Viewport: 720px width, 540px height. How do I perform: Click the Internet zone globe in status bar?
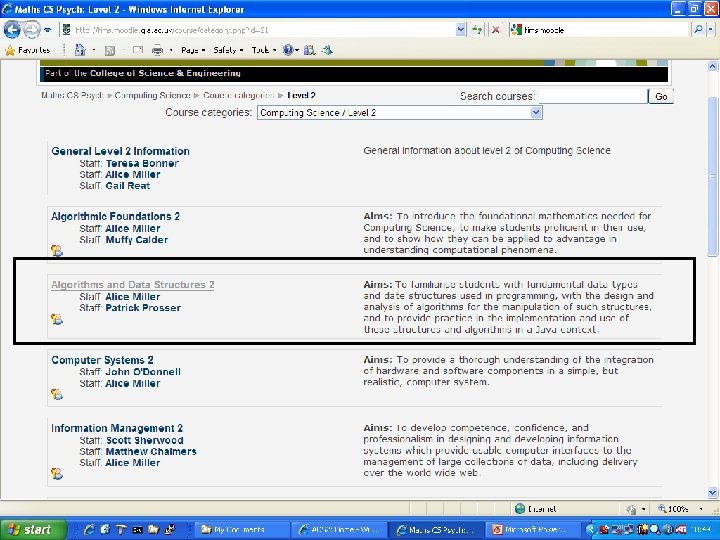tap(520, 509)
